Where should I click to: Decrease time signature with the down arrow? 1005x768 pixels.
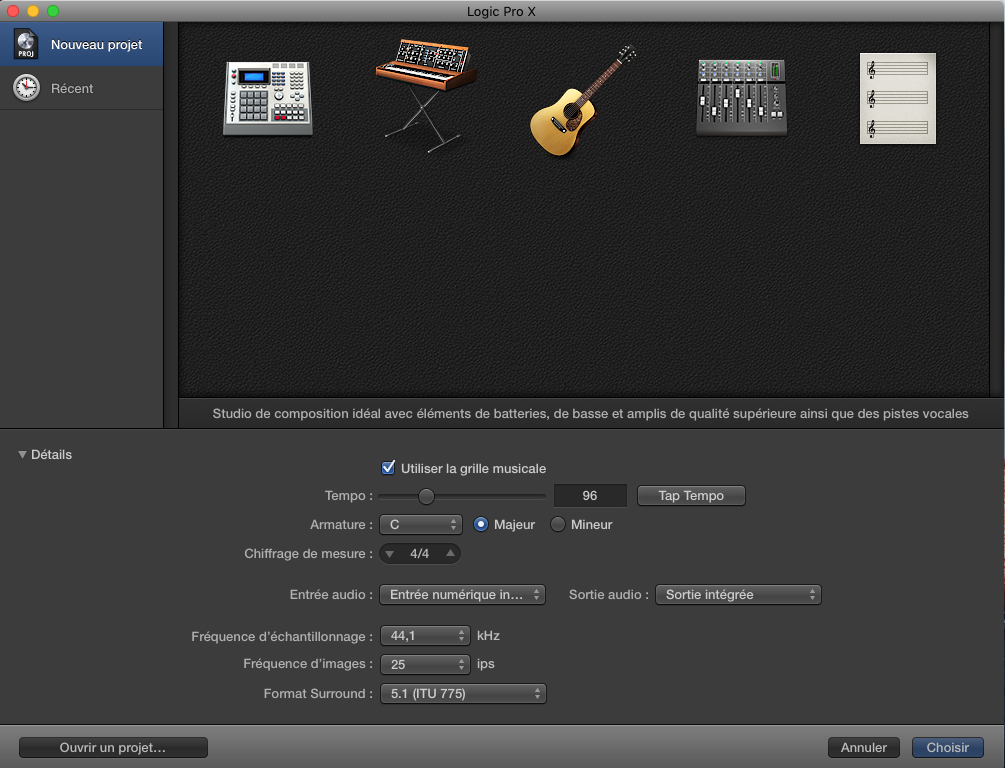tap(390, 554)
